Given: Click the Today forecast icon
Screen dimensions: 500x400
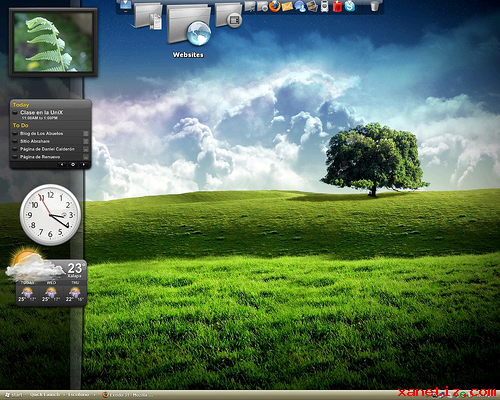Looking at the screenshot, I should (27, 293).
